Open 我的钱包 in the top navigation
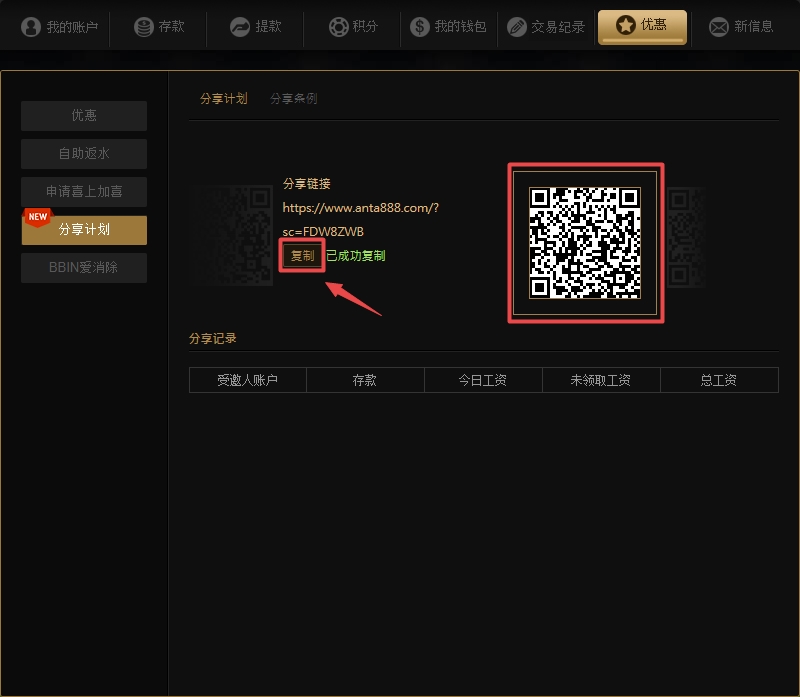 pyautogui.click(x=448, y=27)
